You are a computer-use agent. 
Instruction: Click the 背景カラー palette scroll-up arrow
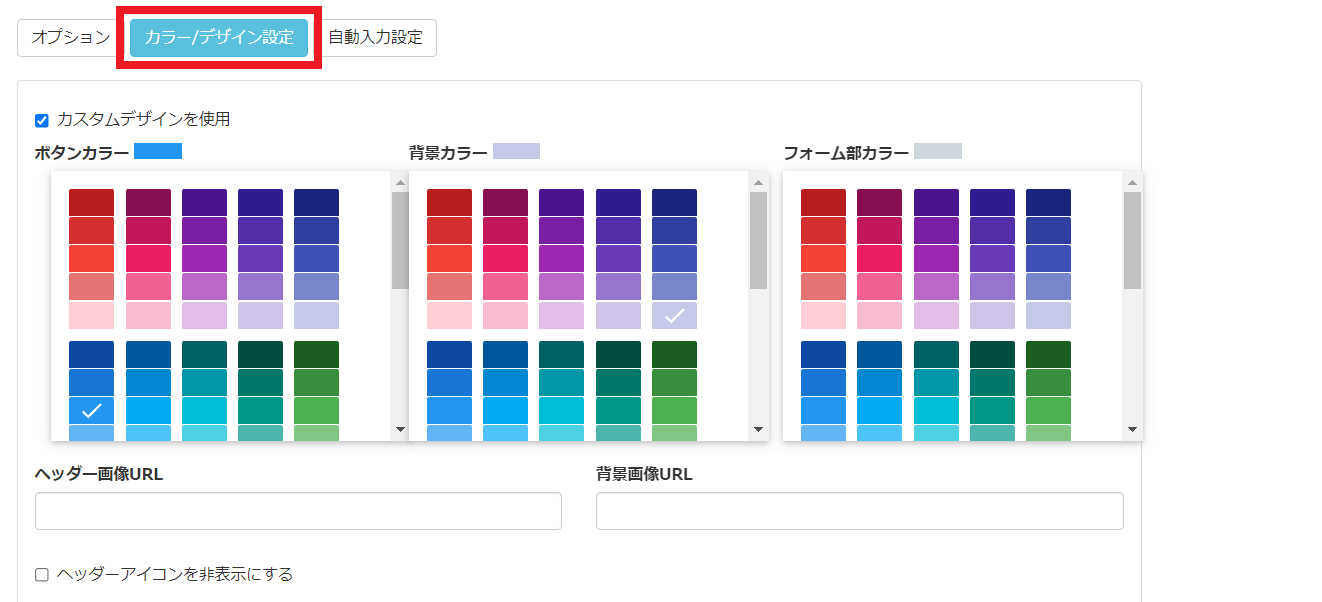(758, 182)
